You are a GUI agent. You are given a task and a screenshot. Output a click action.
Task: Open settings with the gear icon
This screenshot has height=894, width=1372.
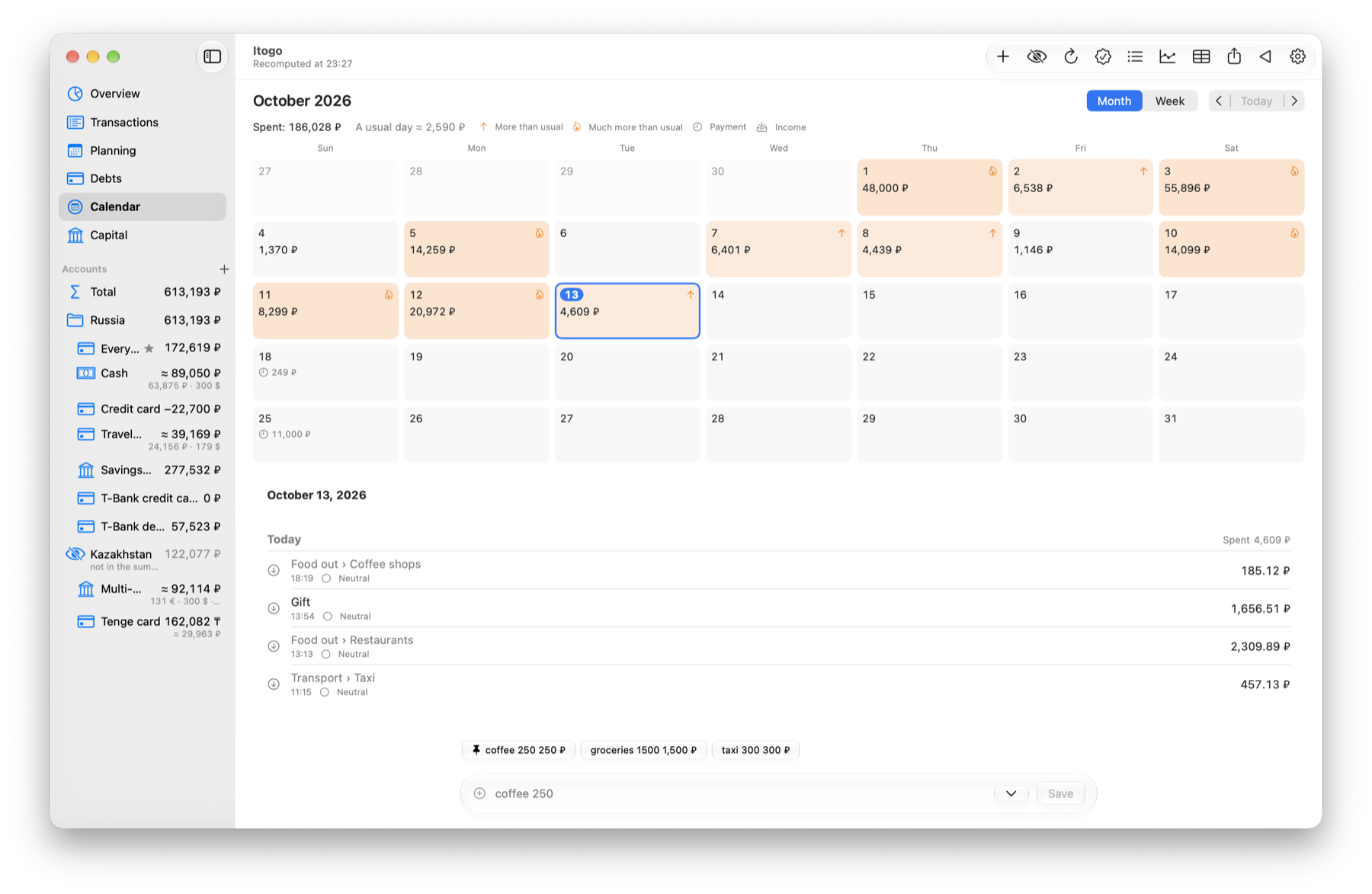[x=1298, y=56]
